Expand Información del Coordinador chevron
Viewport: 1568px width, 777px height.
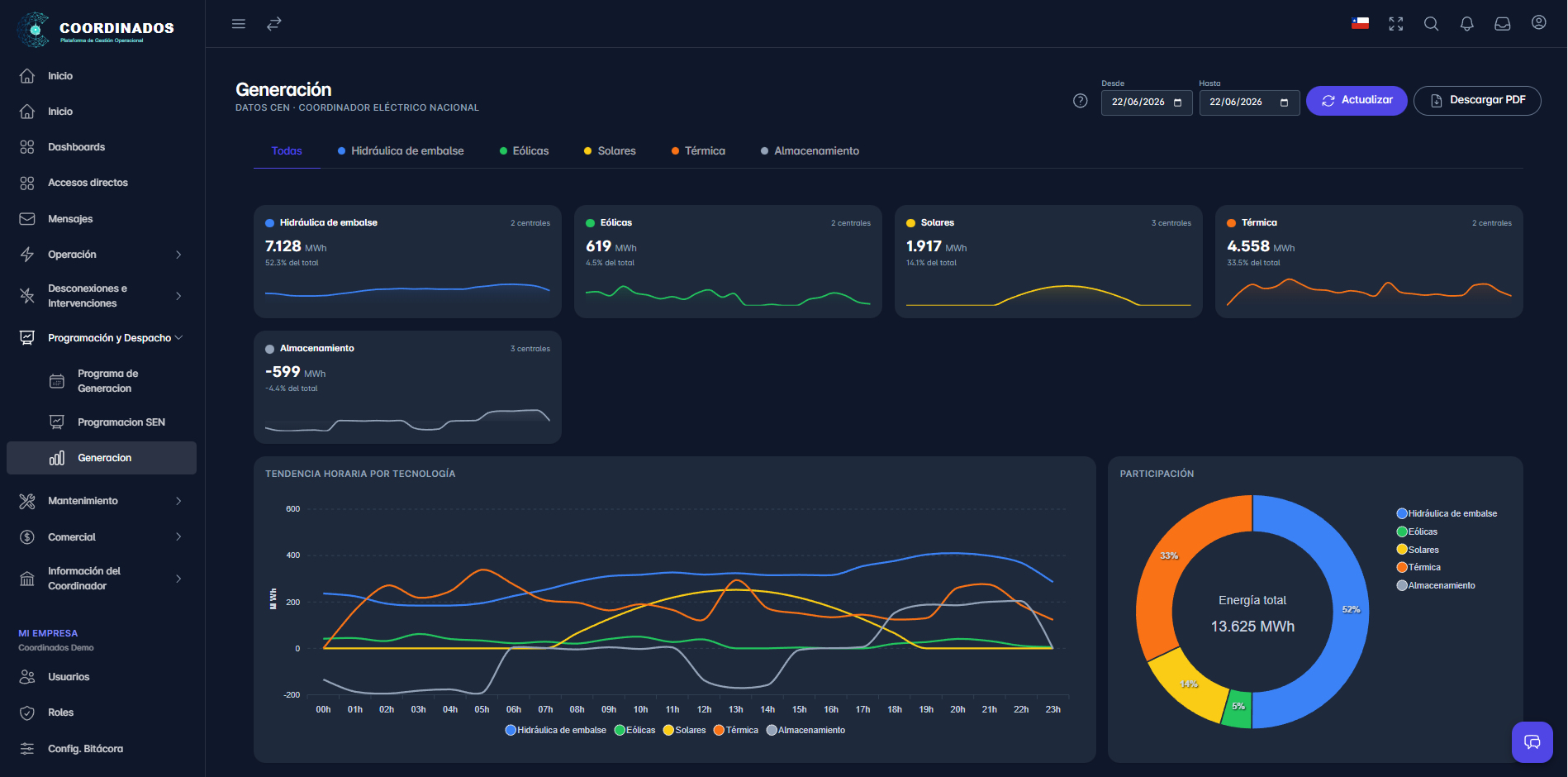pos(178,579)
